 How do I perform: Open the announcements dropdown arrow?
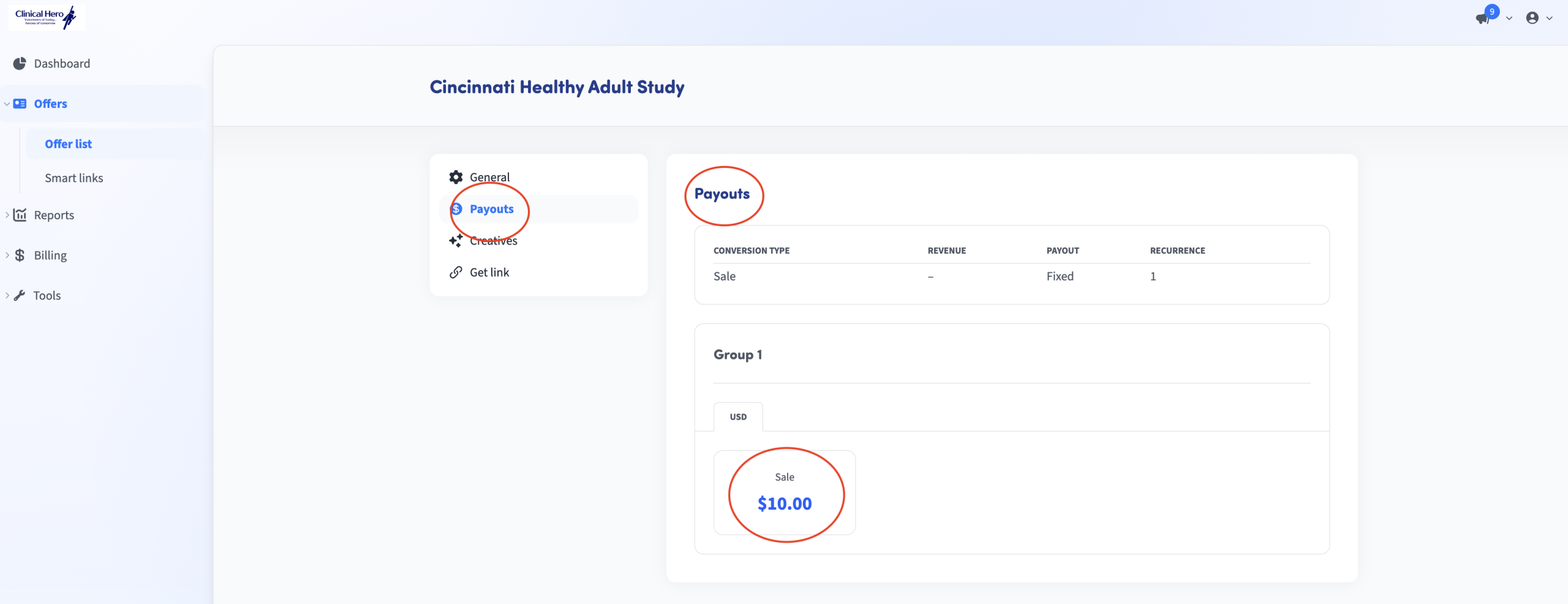(1509, 18)
